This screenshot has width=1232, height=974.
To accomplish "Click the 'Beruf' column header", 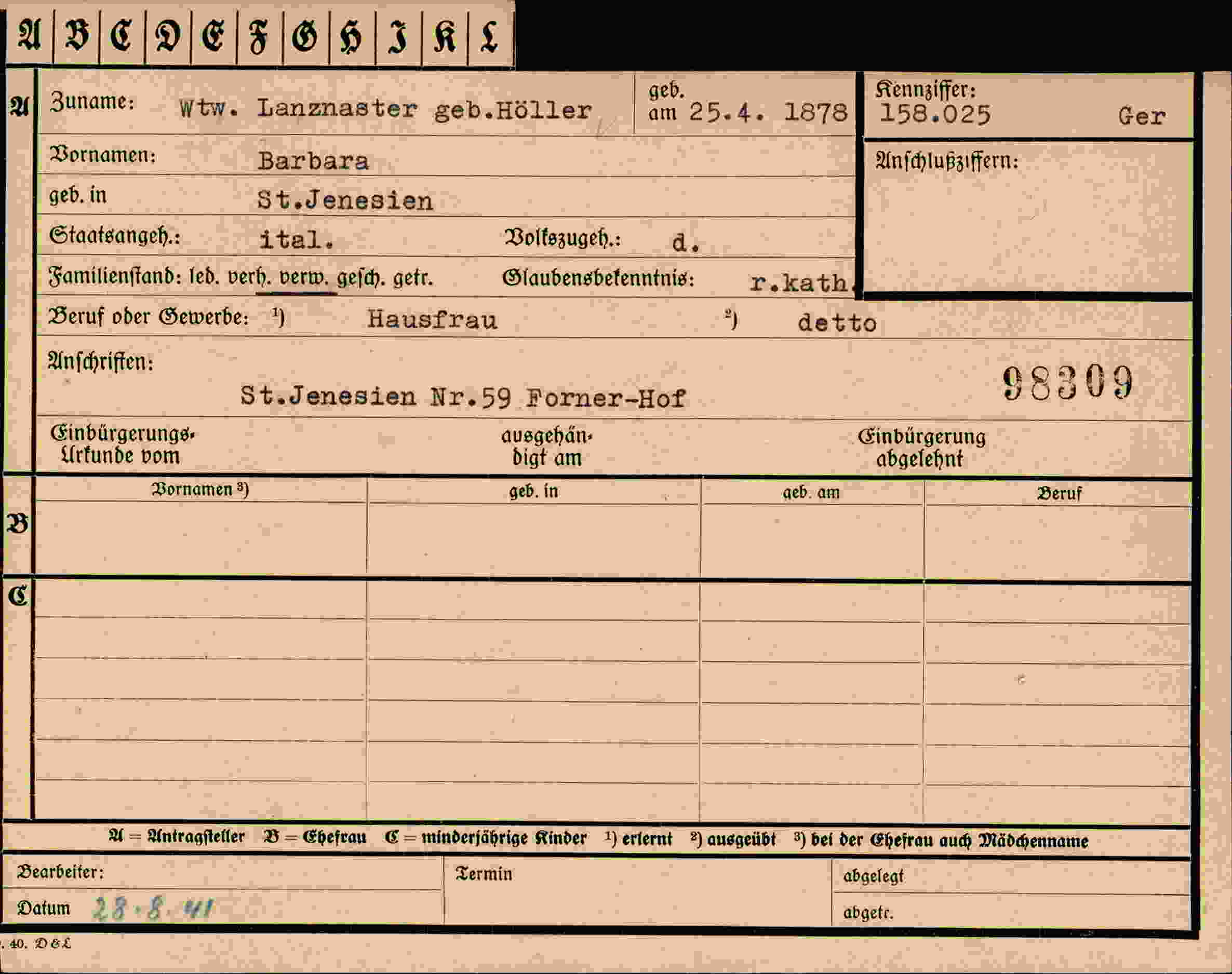I will (x=1059, y=493).
